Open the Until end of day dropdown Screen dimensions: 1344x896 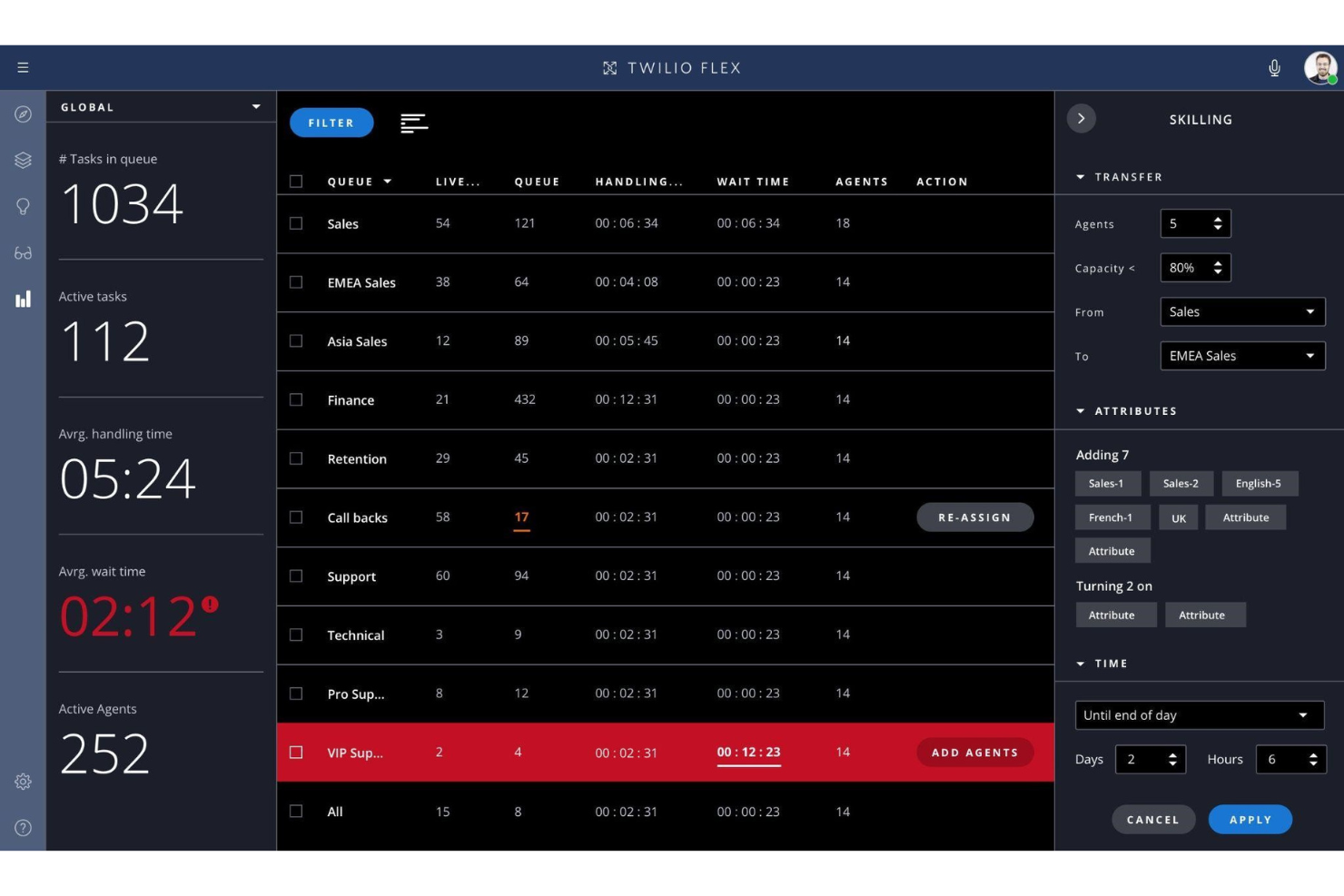pos(1199,714)
